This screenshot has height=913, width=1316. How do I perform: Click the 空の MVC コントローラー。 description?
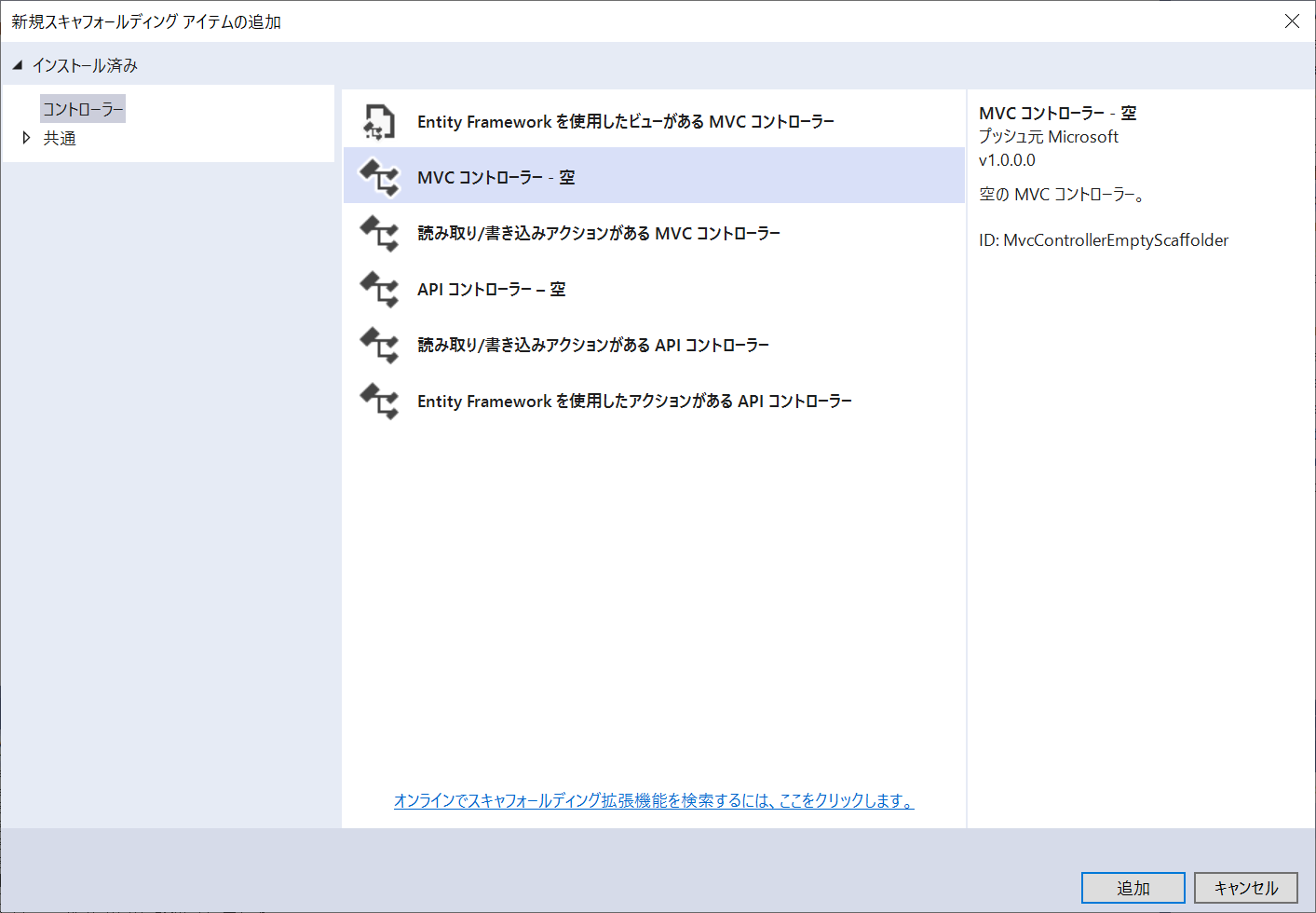coord(1063,195)
